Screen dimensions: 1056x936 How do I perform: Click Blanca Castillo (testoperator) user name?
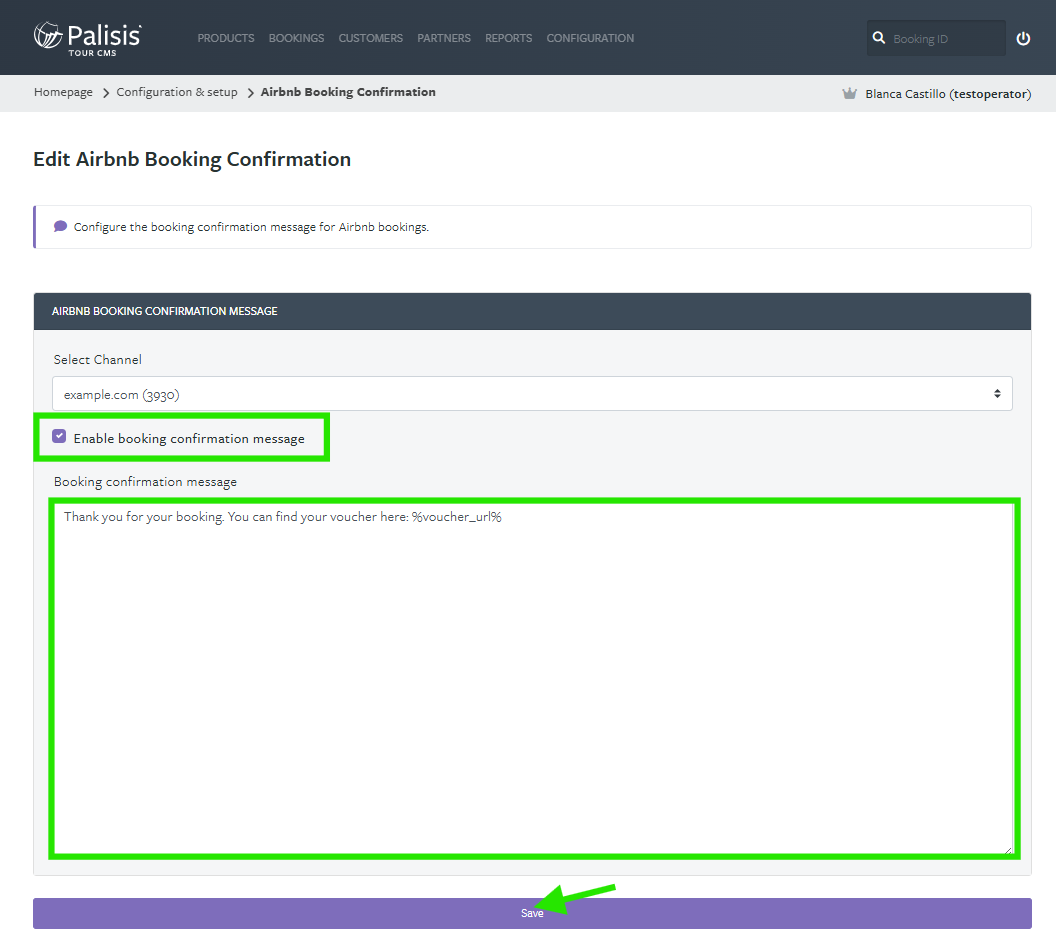point(948,94)
